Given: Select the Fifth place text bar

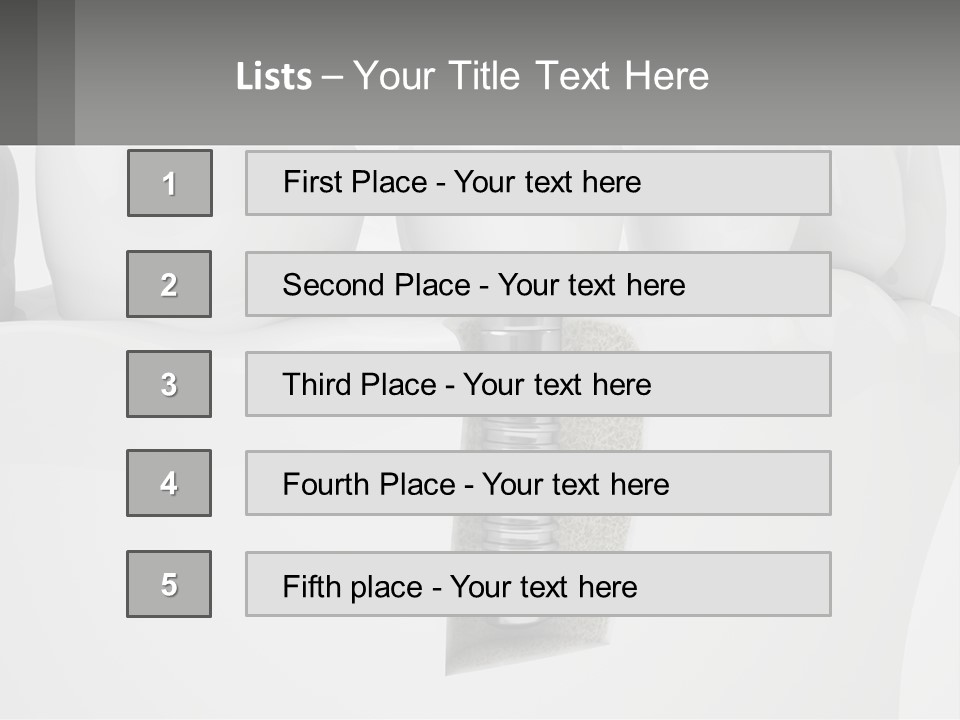Looking at the screenshot, I should click(x=538, y=584).
